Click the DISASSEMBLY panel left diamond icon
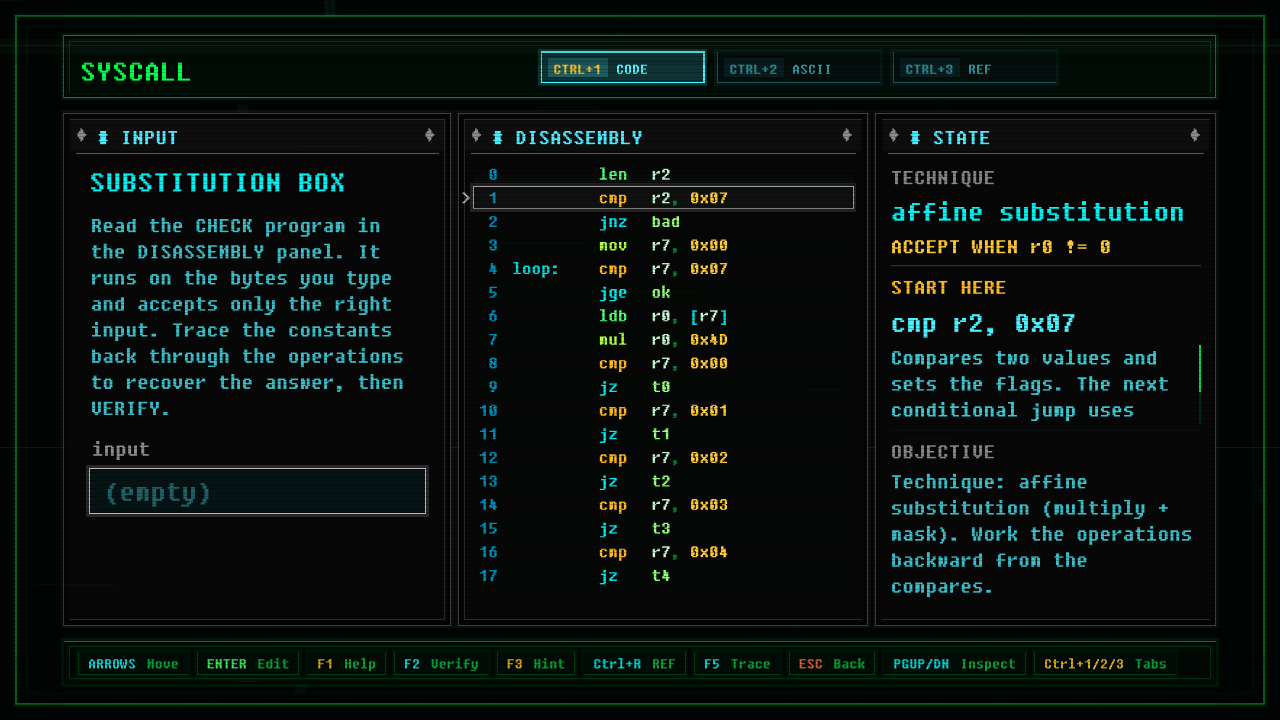Screen dimensions: 1280x720 [x=476, y=136]
